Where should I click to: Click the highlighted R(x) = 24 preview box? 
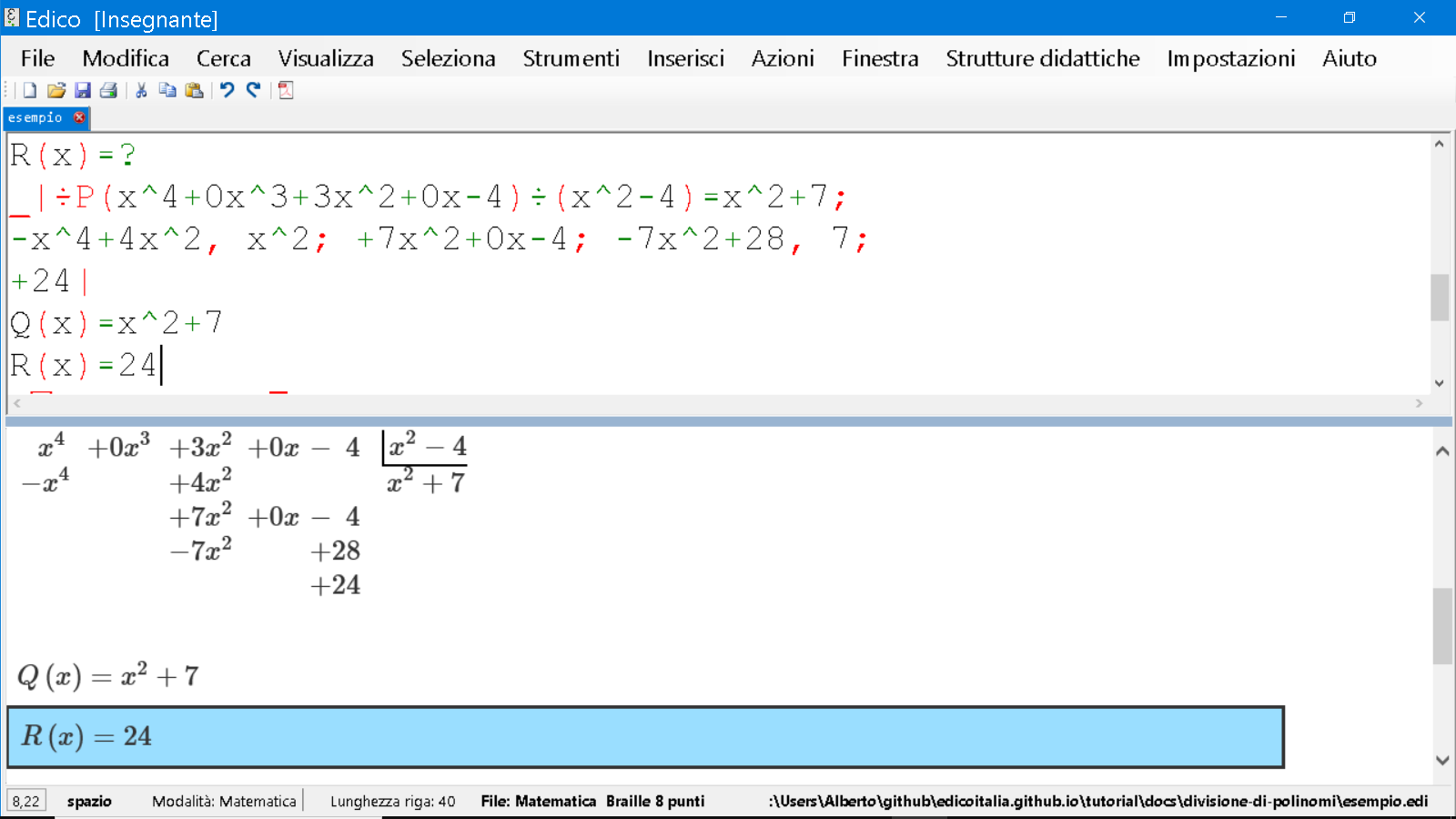click(645, 736)
